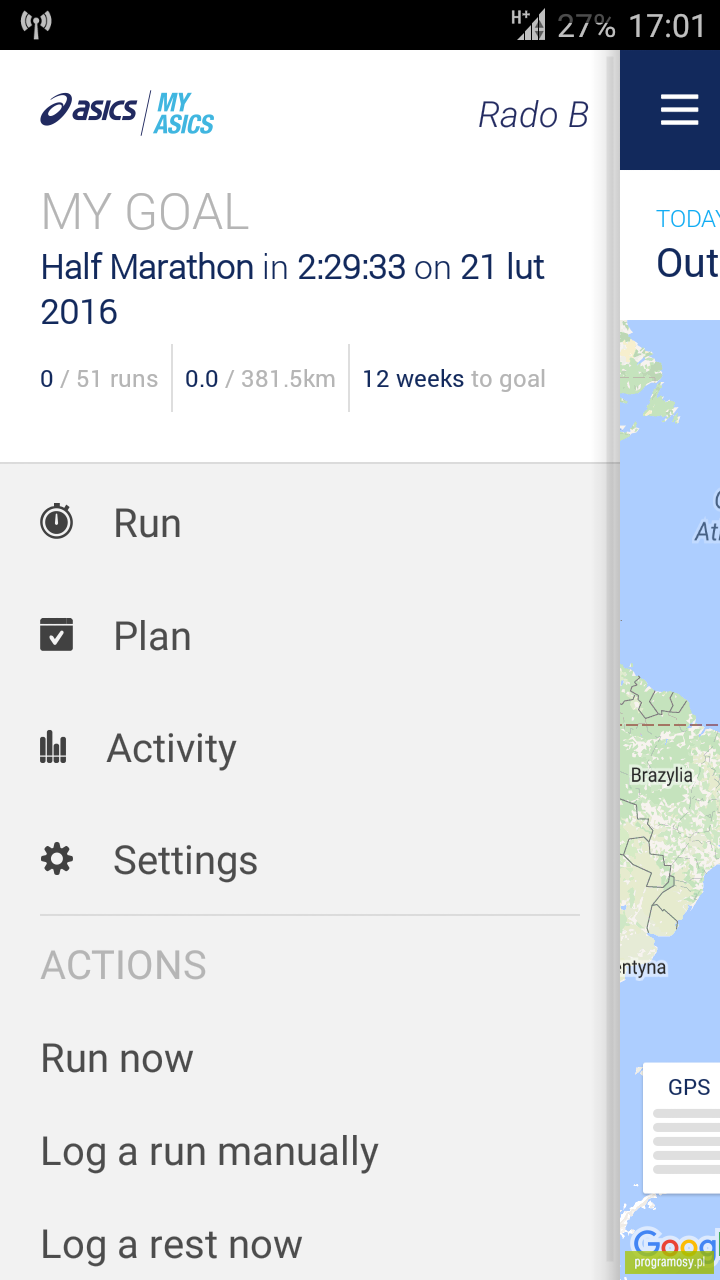Open the Settings menu item
Screen dimensions: 720x1280
(310, 860)
